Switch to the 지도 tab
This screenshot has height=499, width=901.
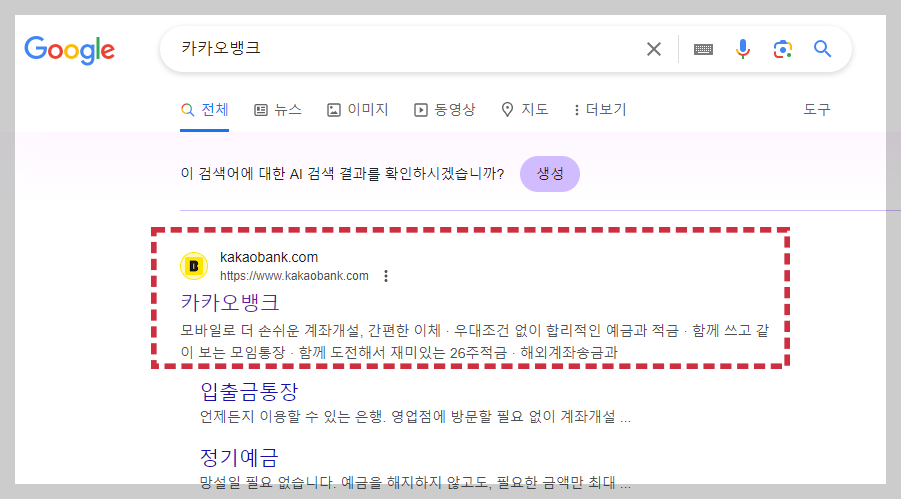(525, 109)
